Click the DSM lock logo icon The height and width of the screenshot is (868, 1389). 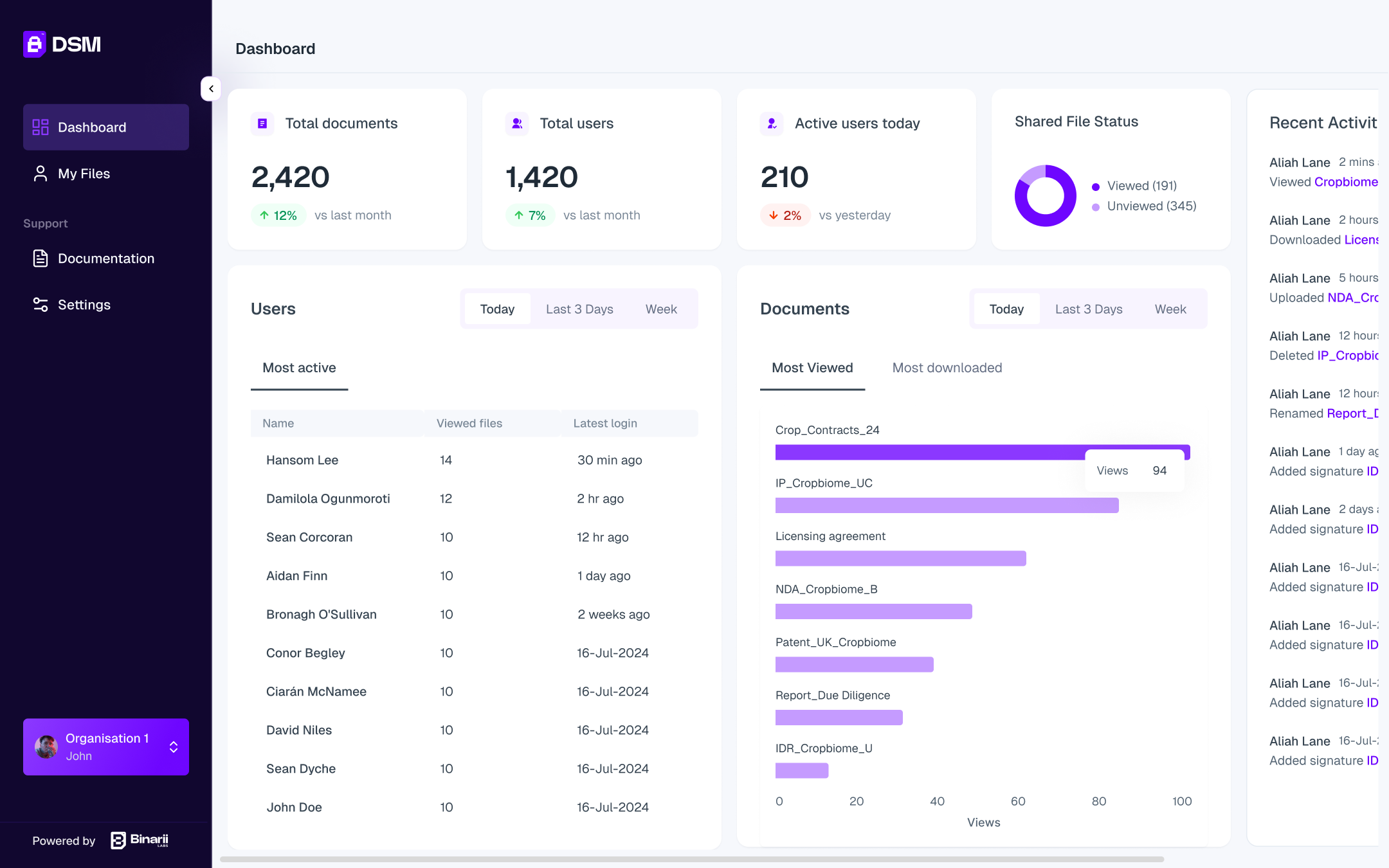click(x=34, y=44)
